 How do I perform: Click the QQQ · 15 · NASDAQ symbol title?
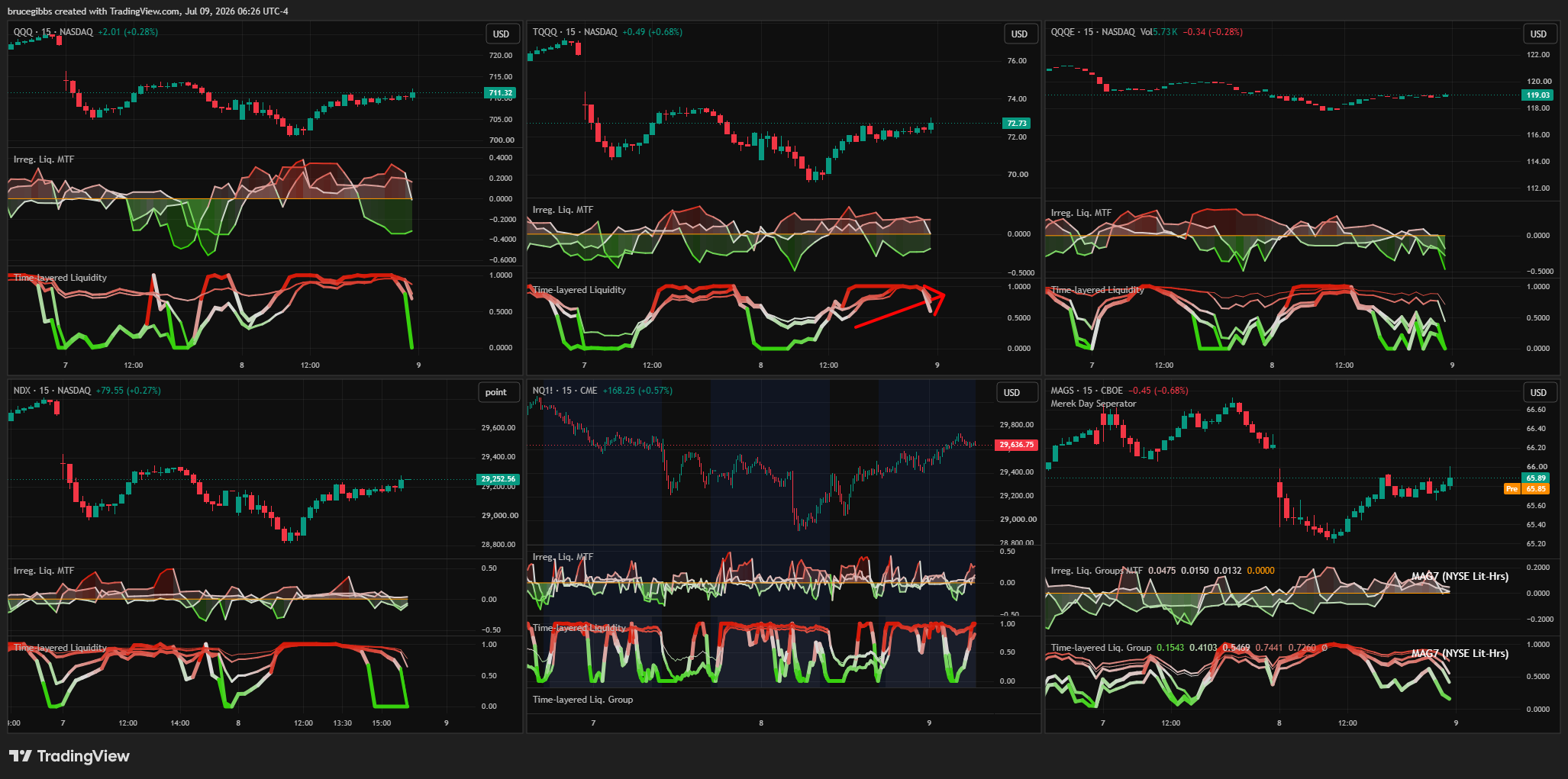[53, 32]
